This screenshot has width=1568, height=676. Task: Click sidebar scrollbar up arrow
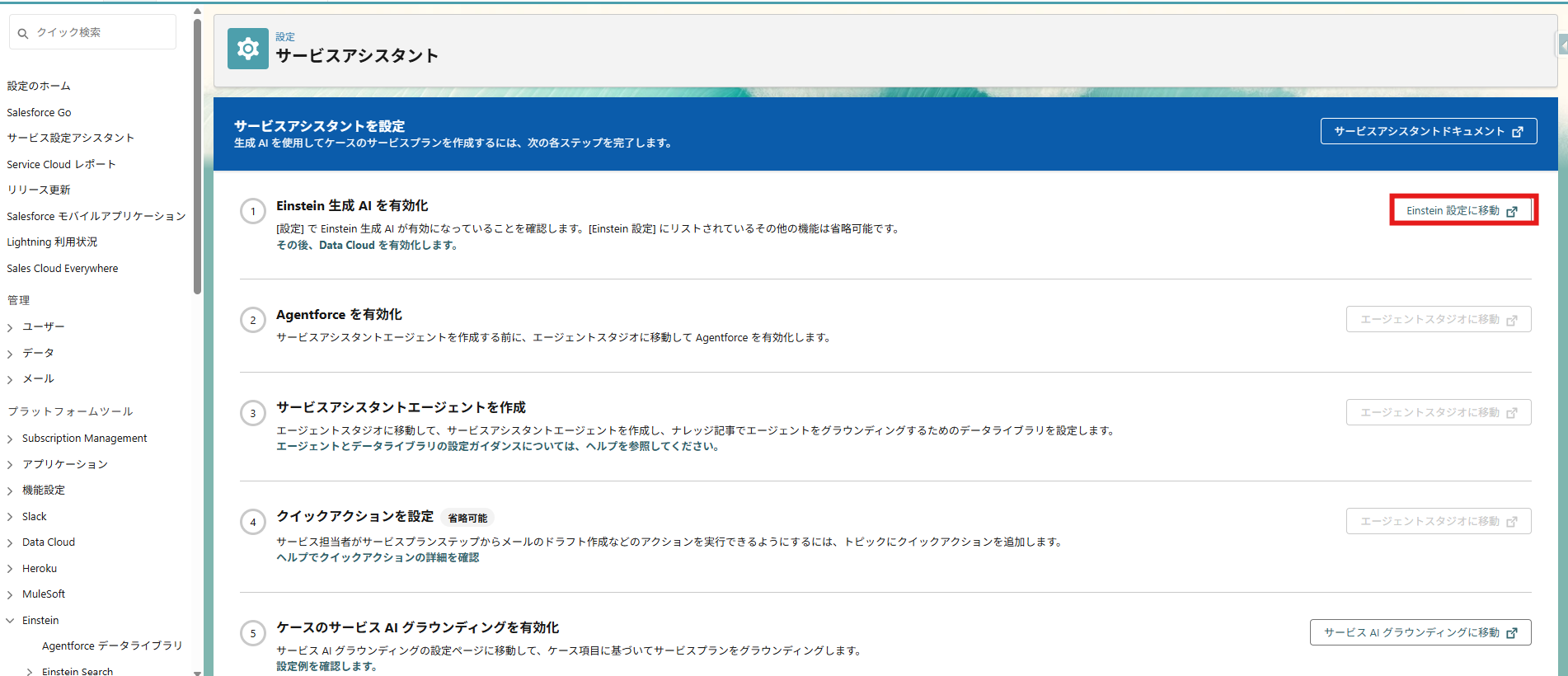197,12
